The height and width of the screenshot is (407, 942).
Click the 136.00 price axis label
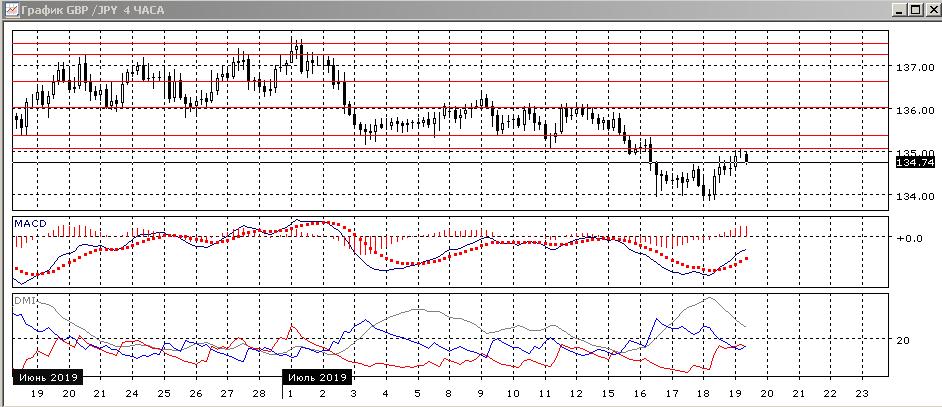914,110
